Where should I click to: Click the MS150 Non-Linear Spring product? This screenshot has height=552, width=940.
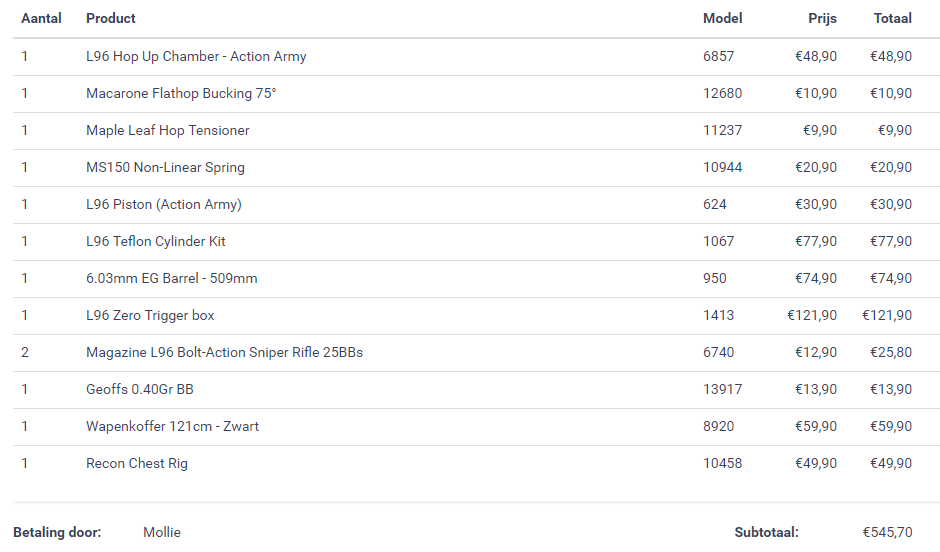(165, 167)
